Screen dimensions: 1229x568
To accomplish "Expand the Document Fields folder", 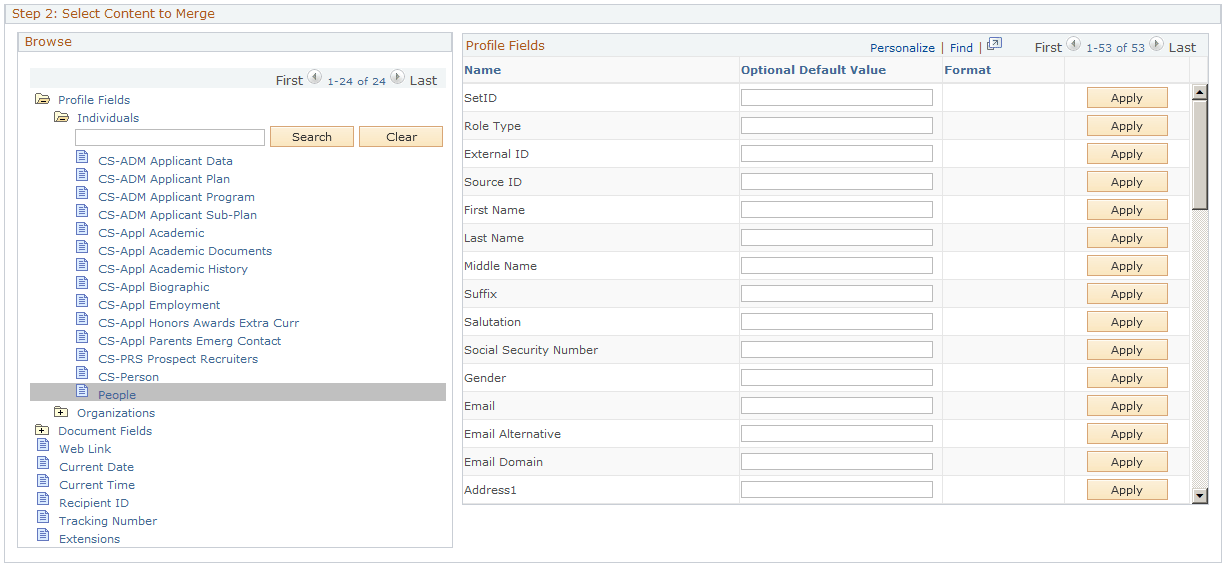I will point(42,430).
